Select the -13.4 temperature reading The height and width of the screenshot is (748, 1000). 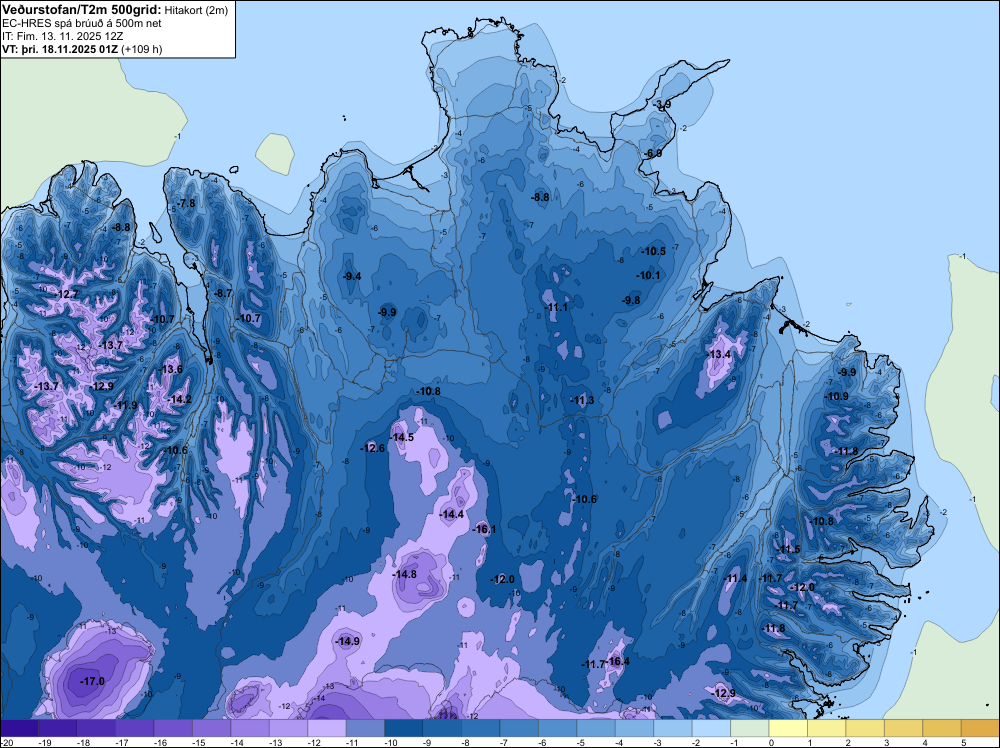click(719, 354)
